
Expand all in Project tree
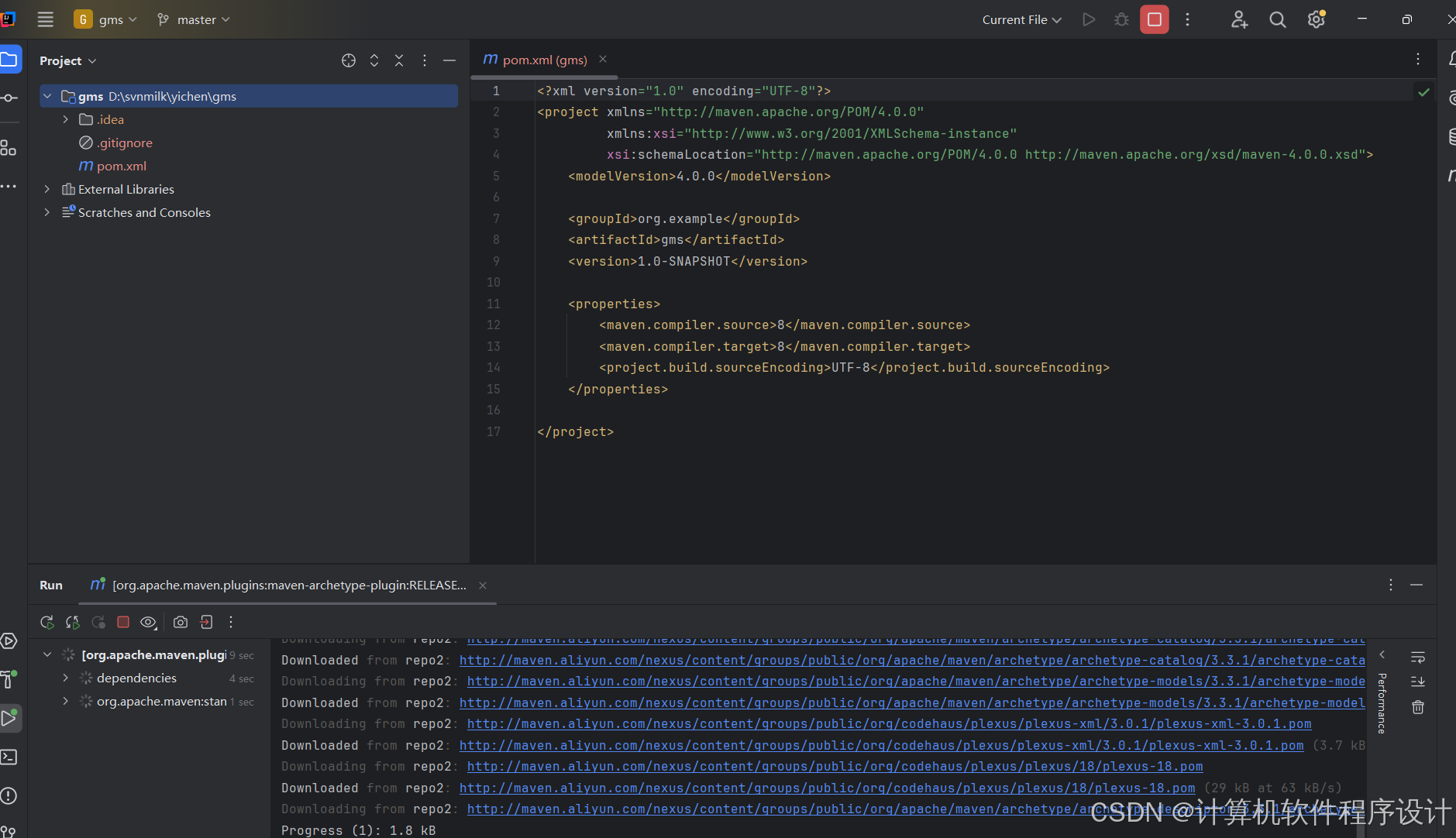(374, 60)
